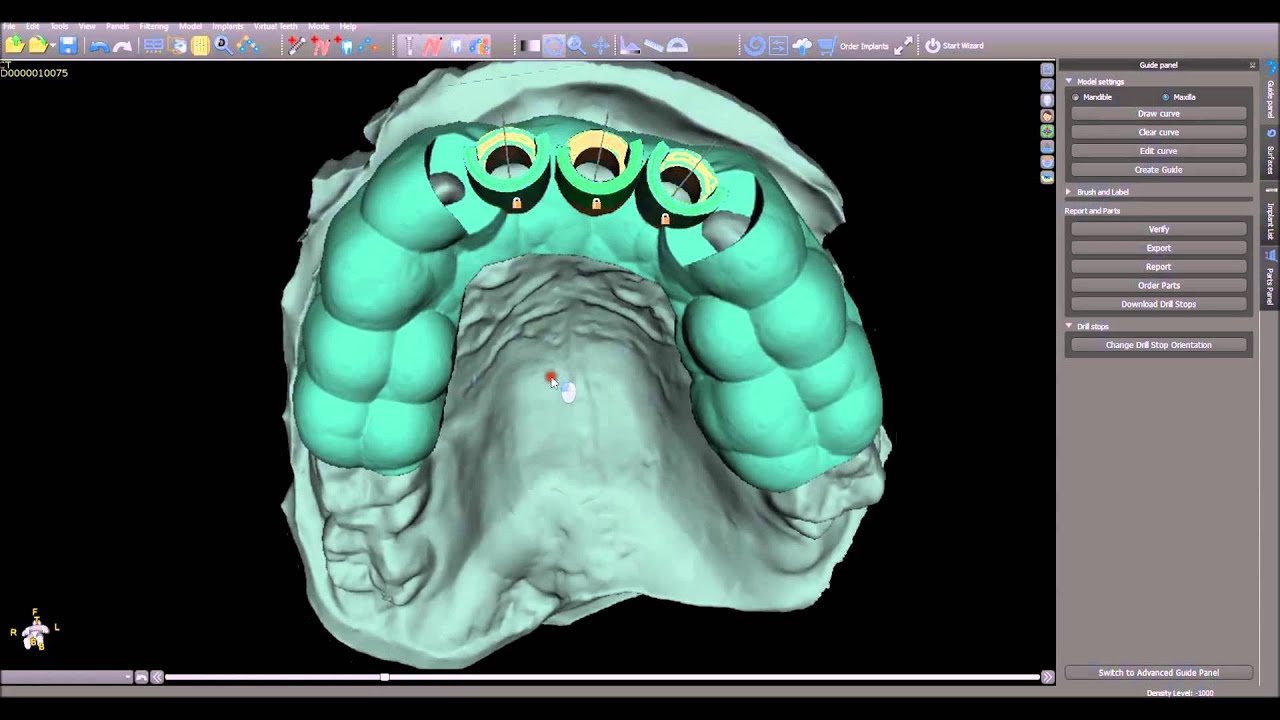Open the Virtual Teeth menu
The image size is (1280, 720).
(x=275, y=26)
